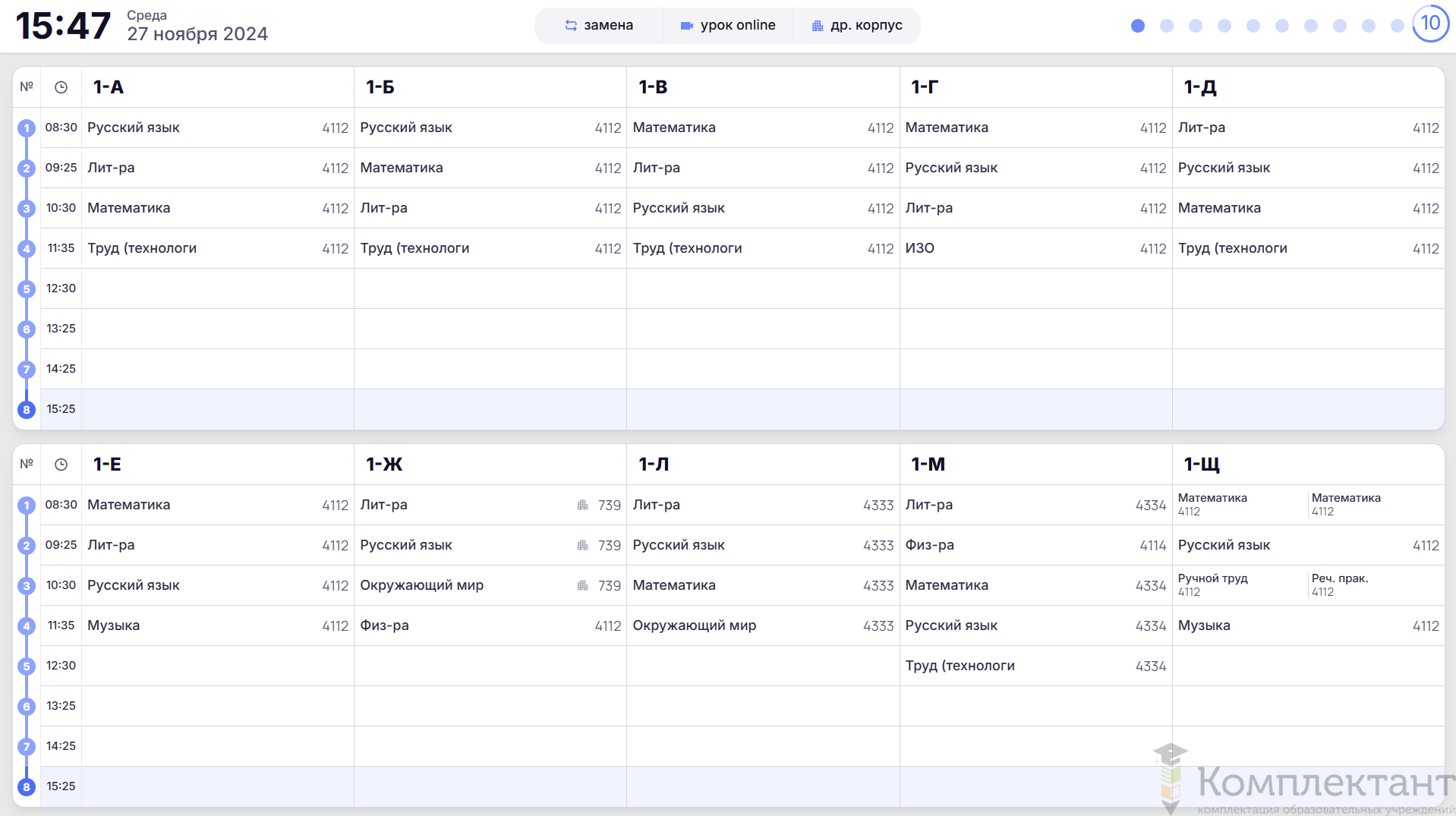Click Реч. прак. subgroup cell in 1-Щ
The width and height of the screenshot is (1456, 816).
(x=1374, y=585)
